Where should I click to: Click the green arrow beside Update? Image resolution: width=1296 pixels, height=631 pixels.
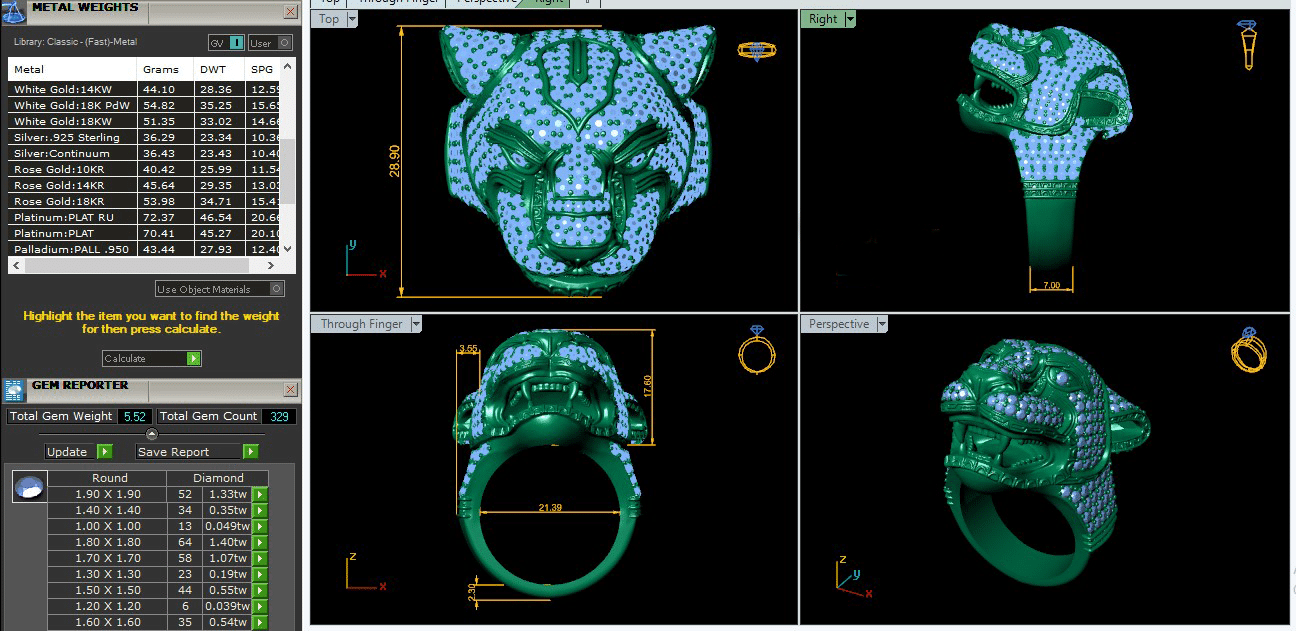pos(105,452)
